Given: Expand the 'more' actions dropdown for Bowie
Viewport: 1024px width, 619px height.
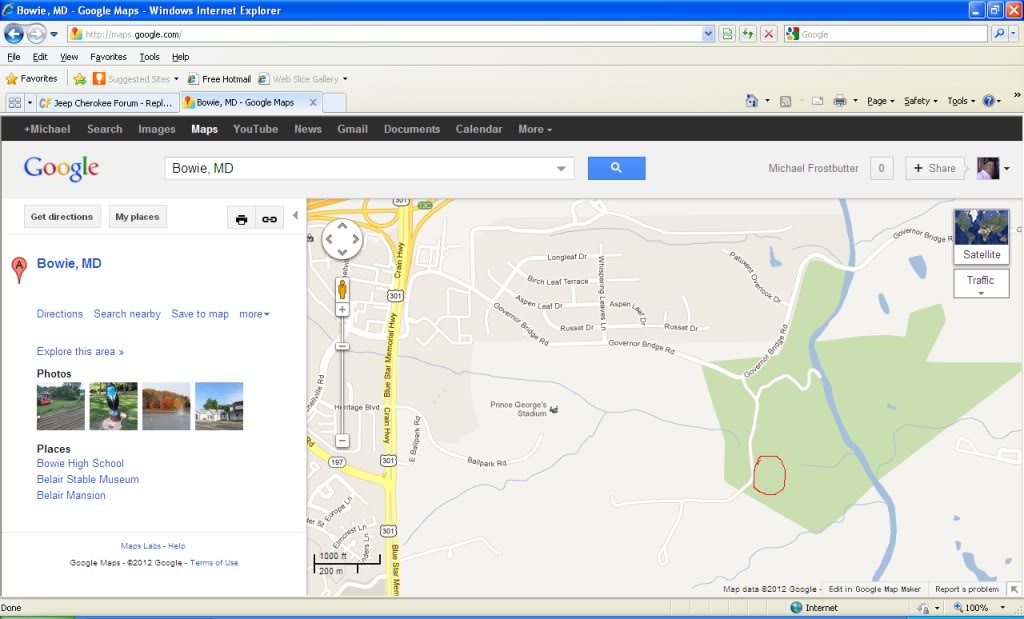Looking at the screenshot, I should click(254, 314).
